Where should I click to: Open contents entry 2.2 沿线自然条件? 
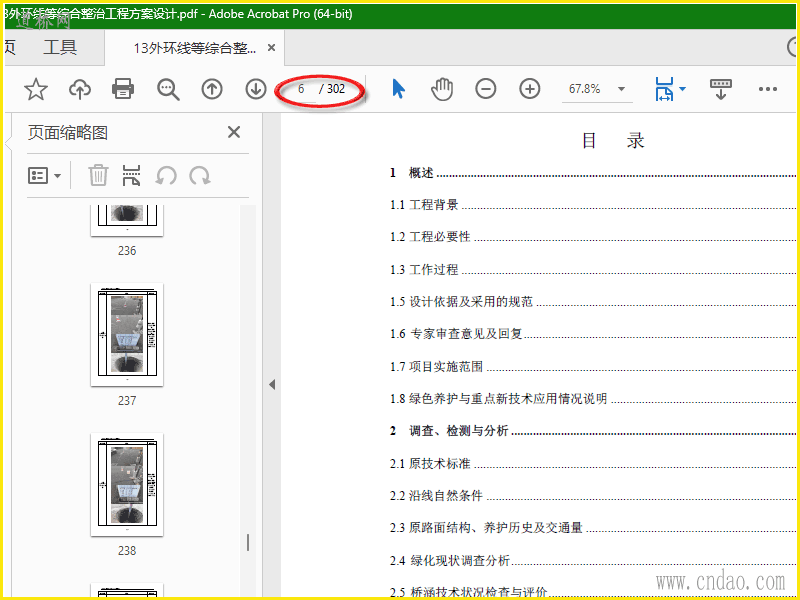click(x=437, y=495)
